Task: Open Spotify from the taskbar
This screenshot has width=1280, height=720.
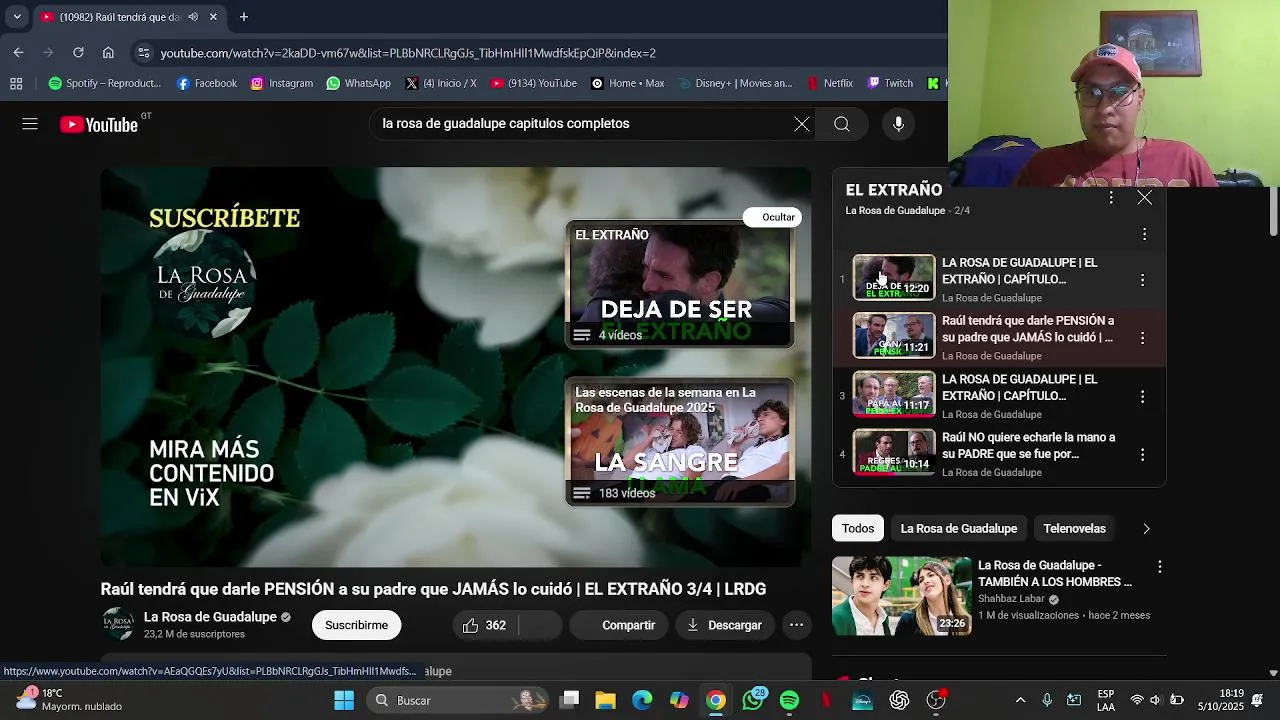Action: 789,701
